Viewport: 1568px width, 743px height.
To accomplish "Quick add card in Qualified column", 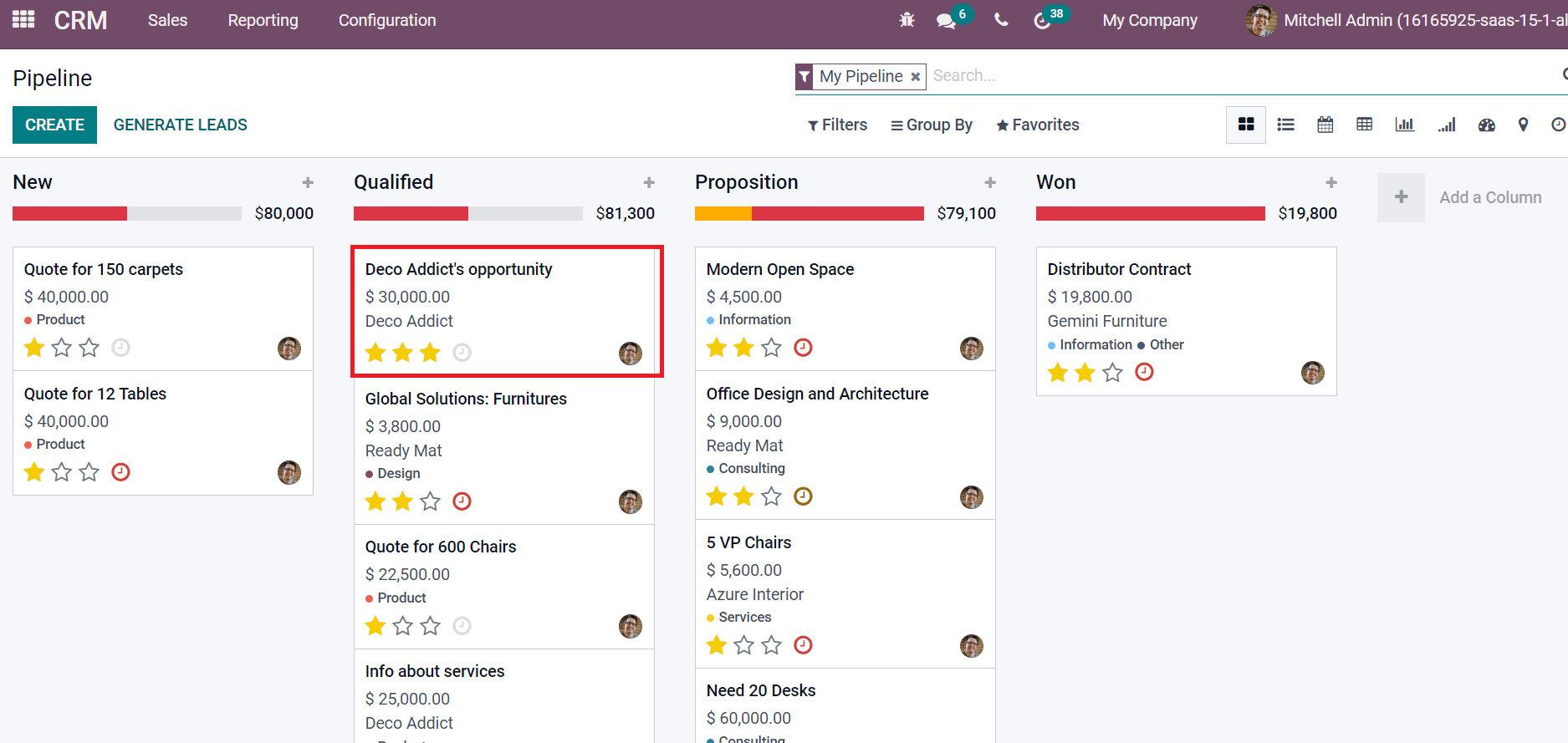I will click(x=649, y=182).
